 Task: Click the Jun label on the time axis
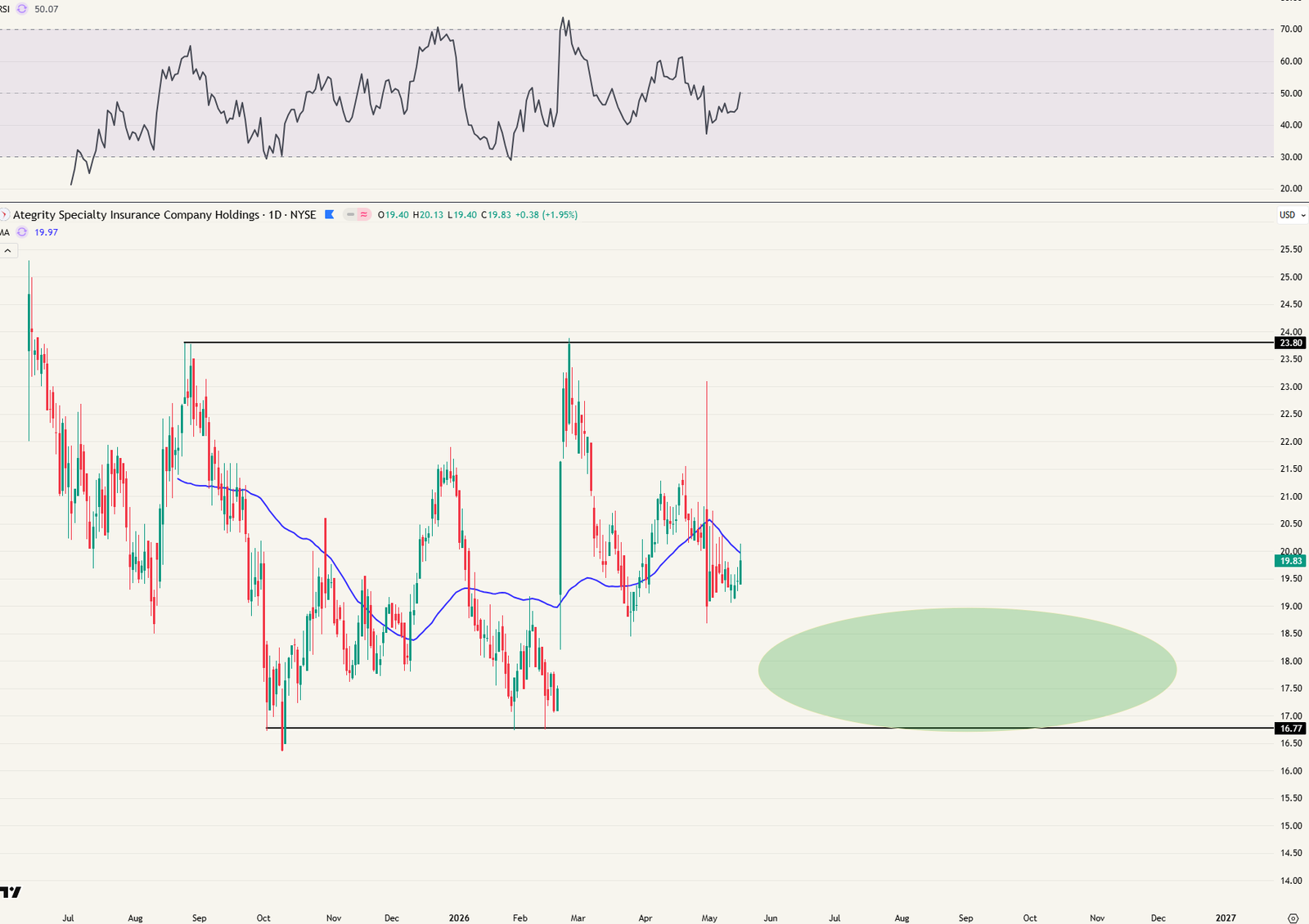(x=771, y=918)
